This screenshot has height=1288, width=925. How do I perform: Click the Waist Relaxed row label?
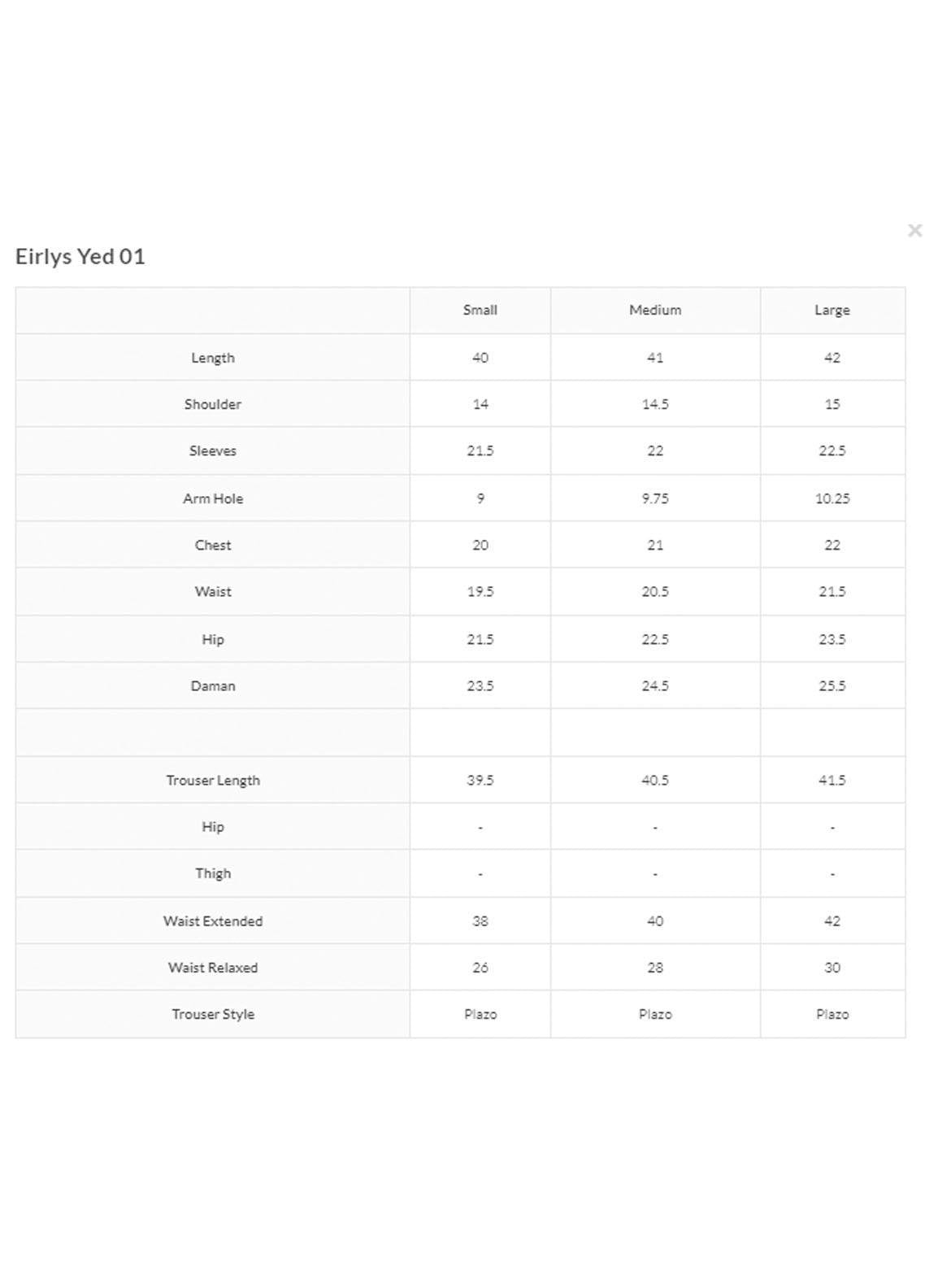coord(213,968)
